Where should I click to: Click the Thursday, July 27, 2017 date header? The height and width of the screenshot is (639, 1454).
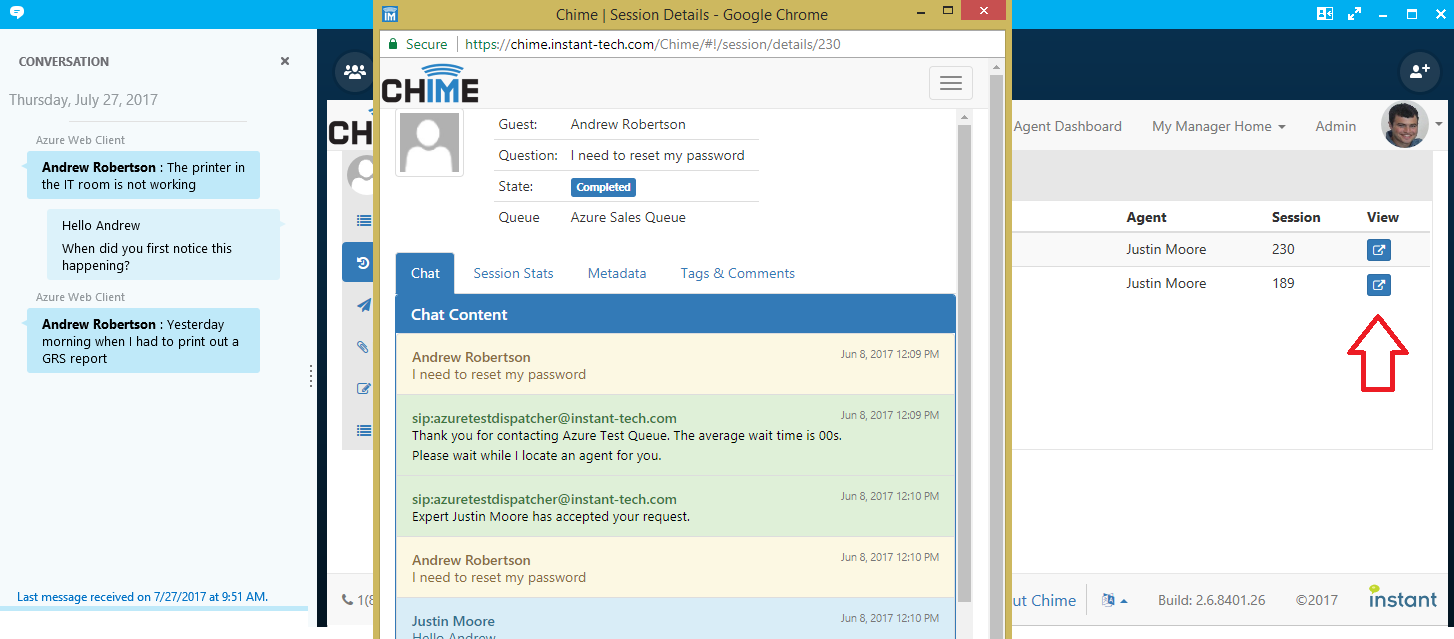[x=83, y=100]
